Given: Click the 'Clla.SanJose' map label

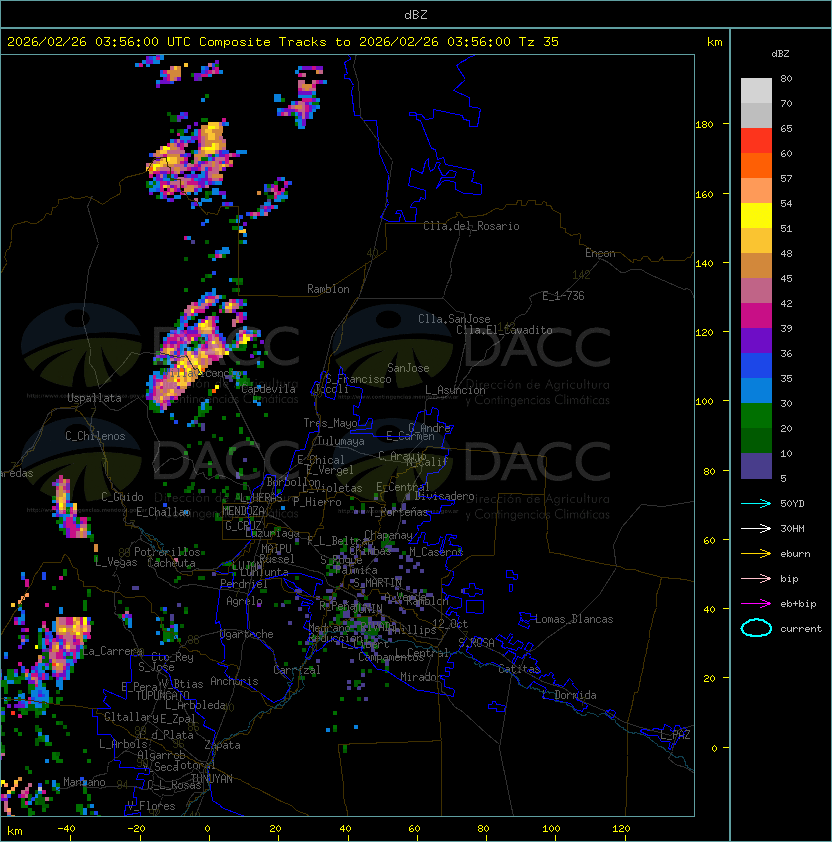Looking at the screenshot, I should [x=454, y=319].
